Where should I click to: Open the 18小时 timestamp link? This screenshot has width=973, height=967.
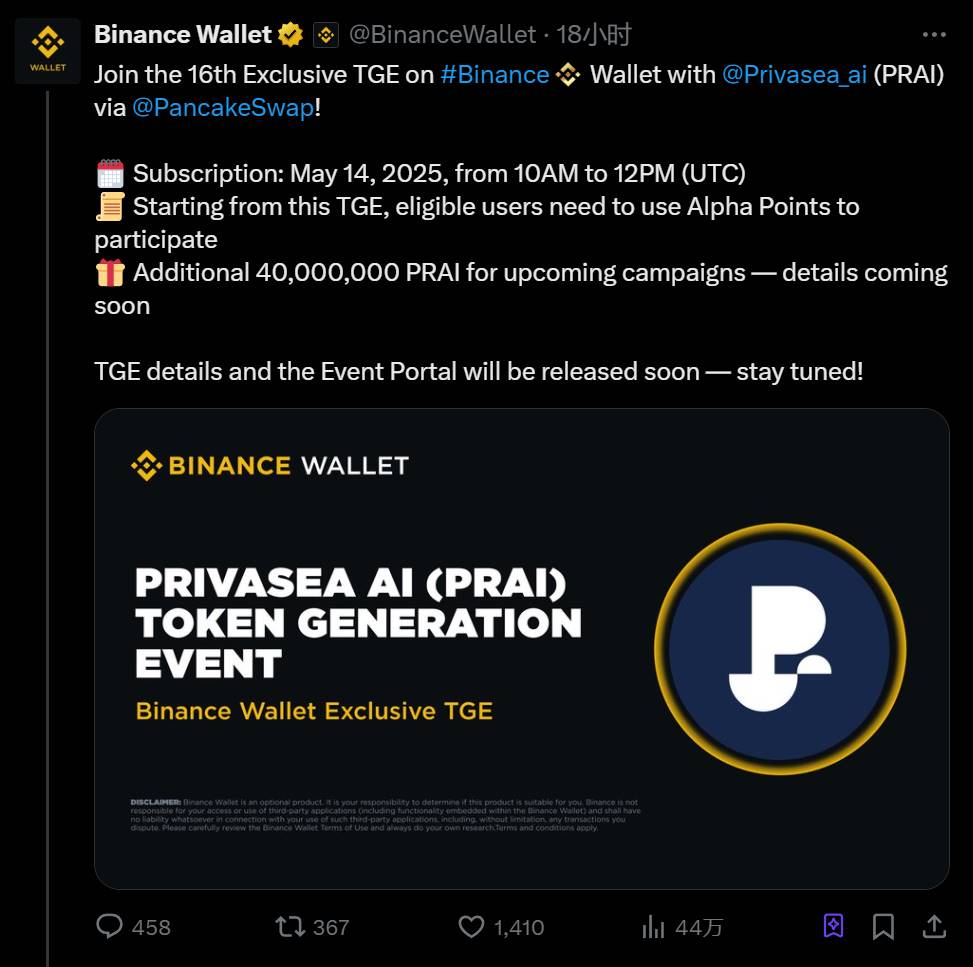(593, 35)
